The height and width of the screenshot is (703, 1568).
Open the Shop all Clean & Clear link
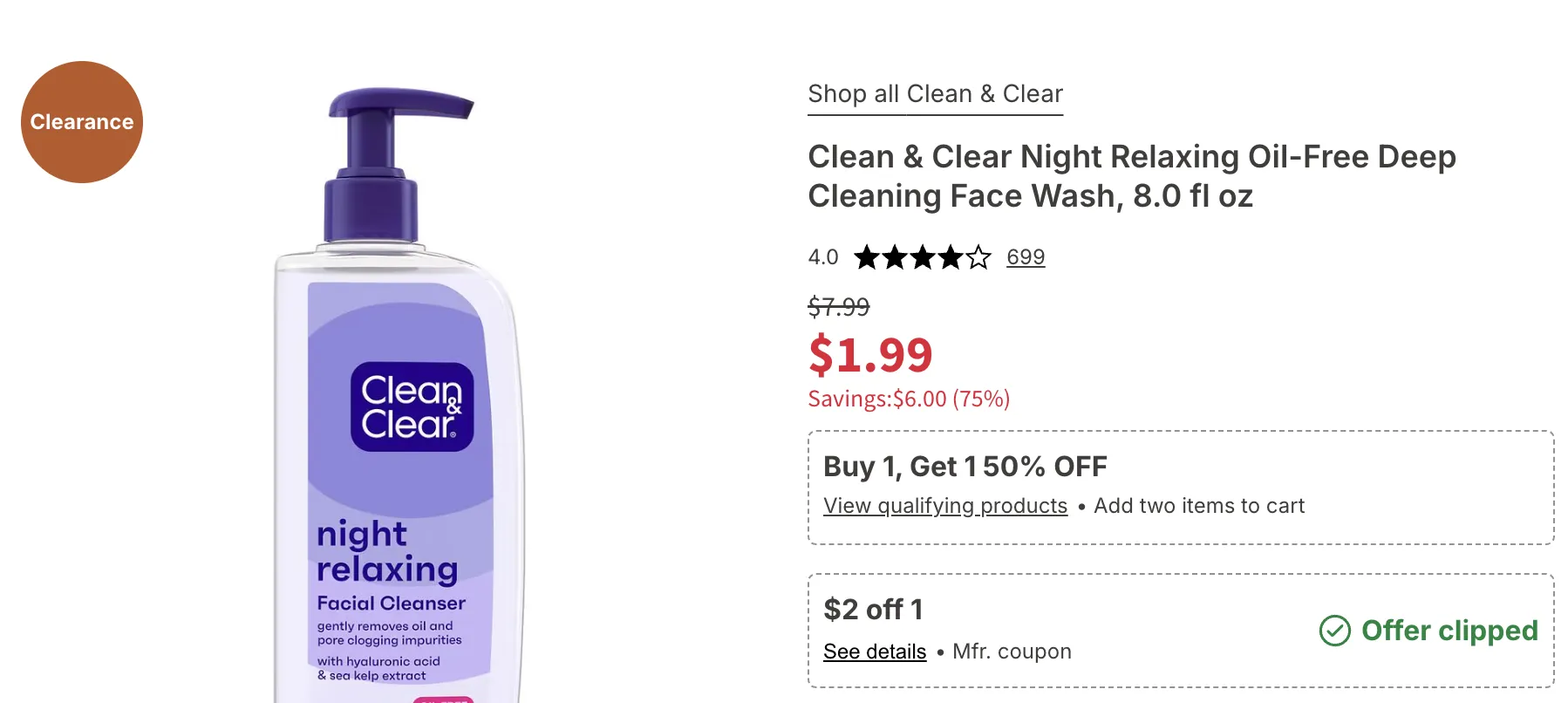[935, 94]
